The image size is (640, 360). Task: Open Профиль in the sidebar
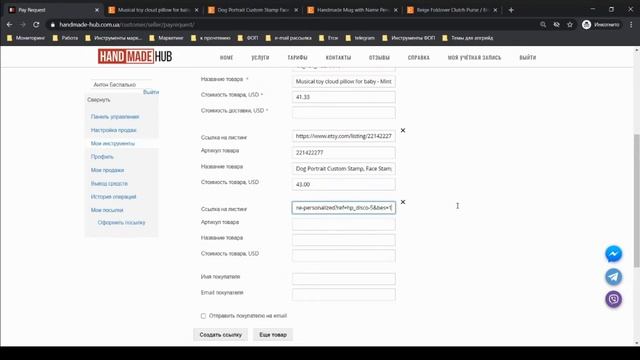point(102,157)
